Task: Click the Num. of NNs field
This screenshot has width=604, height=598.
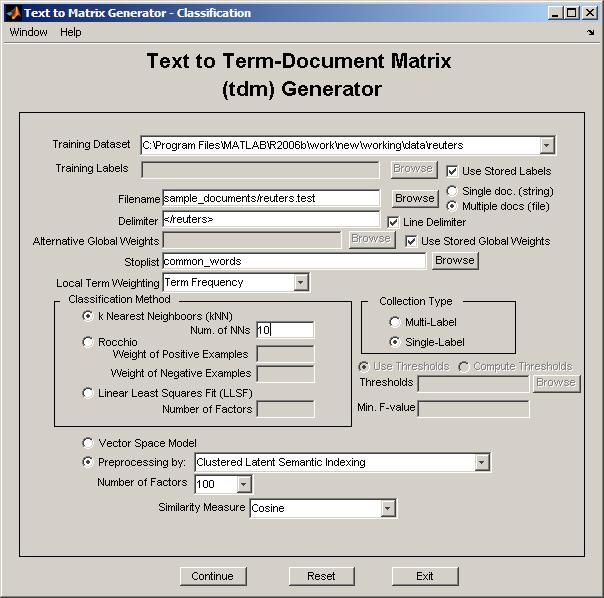Action: point(285,330)
